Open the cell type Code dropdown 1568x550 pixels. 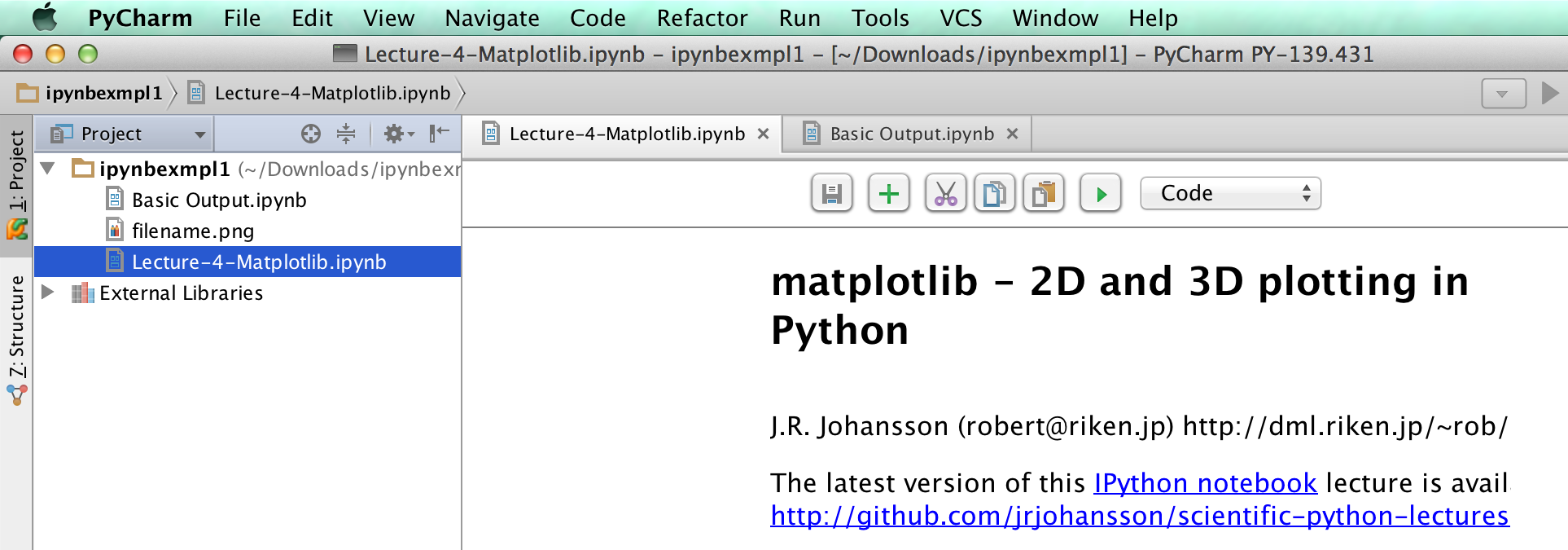[x=1230, y=193]
